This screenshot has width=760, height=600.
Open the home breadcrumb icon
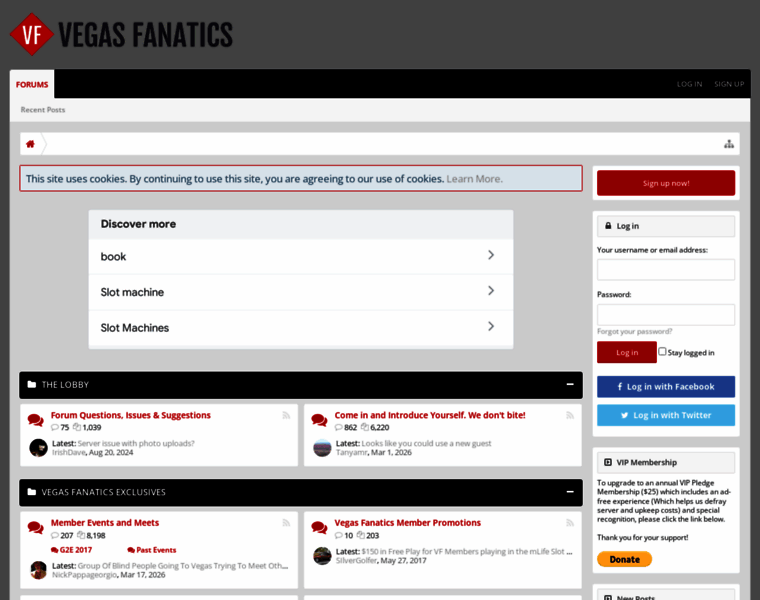[x=31, y=144]
